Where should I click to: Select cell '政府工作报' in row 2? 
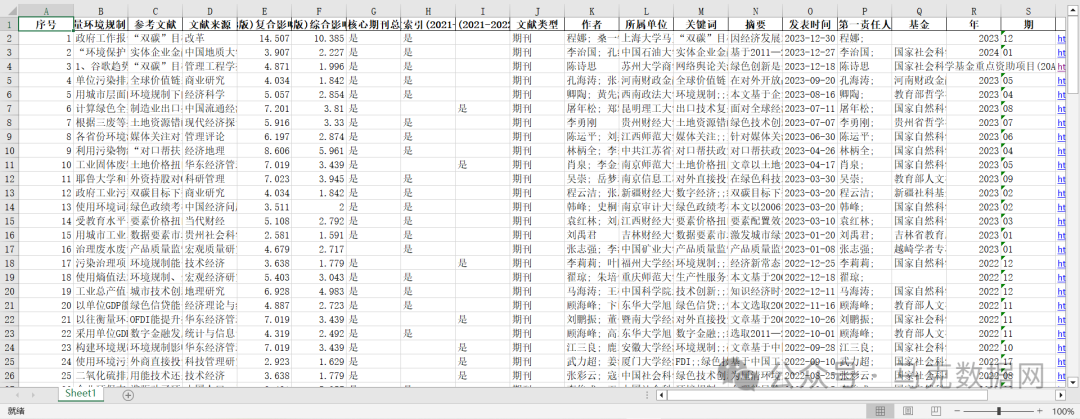click(101, 38)
